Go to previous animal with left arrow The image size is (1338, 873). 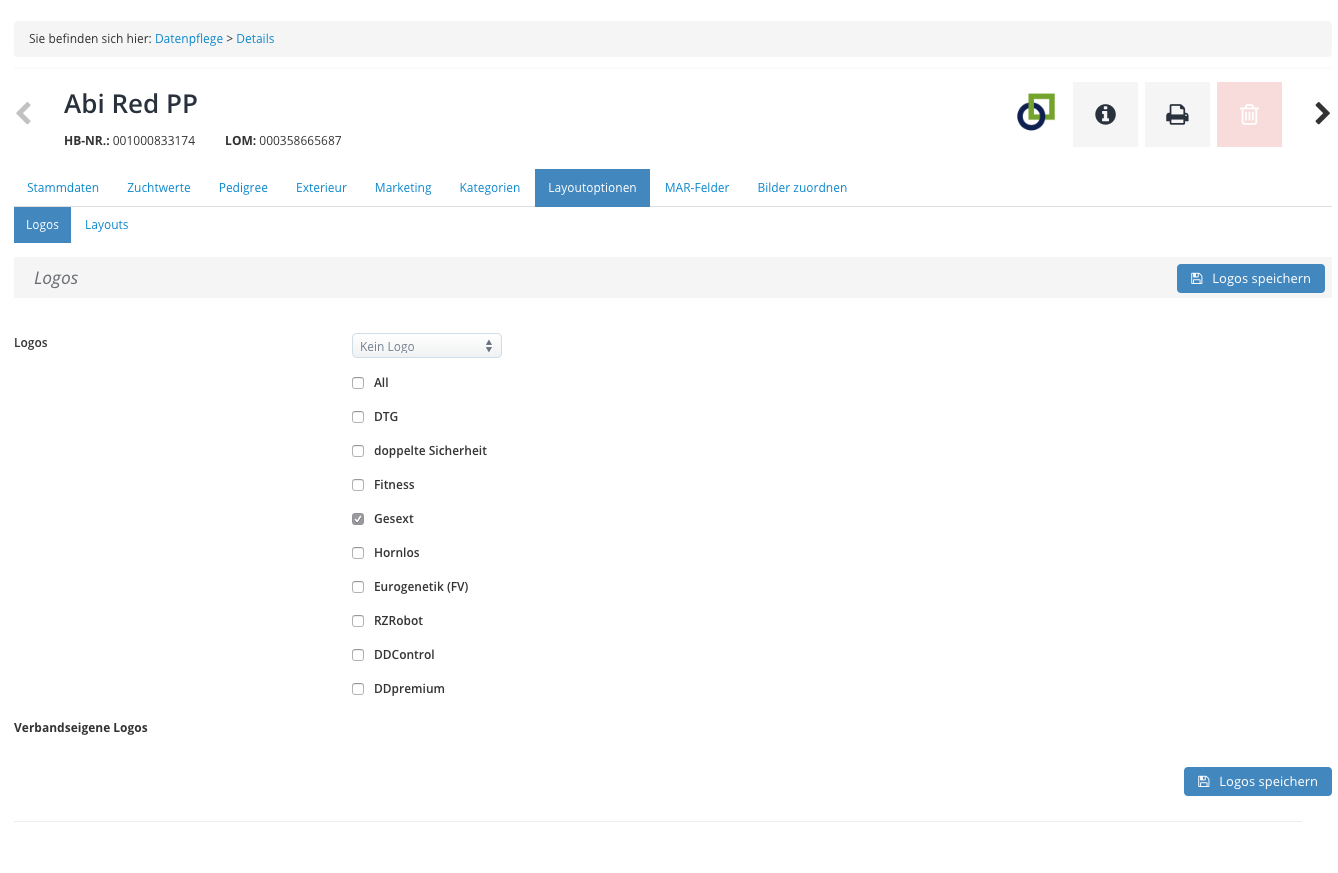tap(24, 113)
